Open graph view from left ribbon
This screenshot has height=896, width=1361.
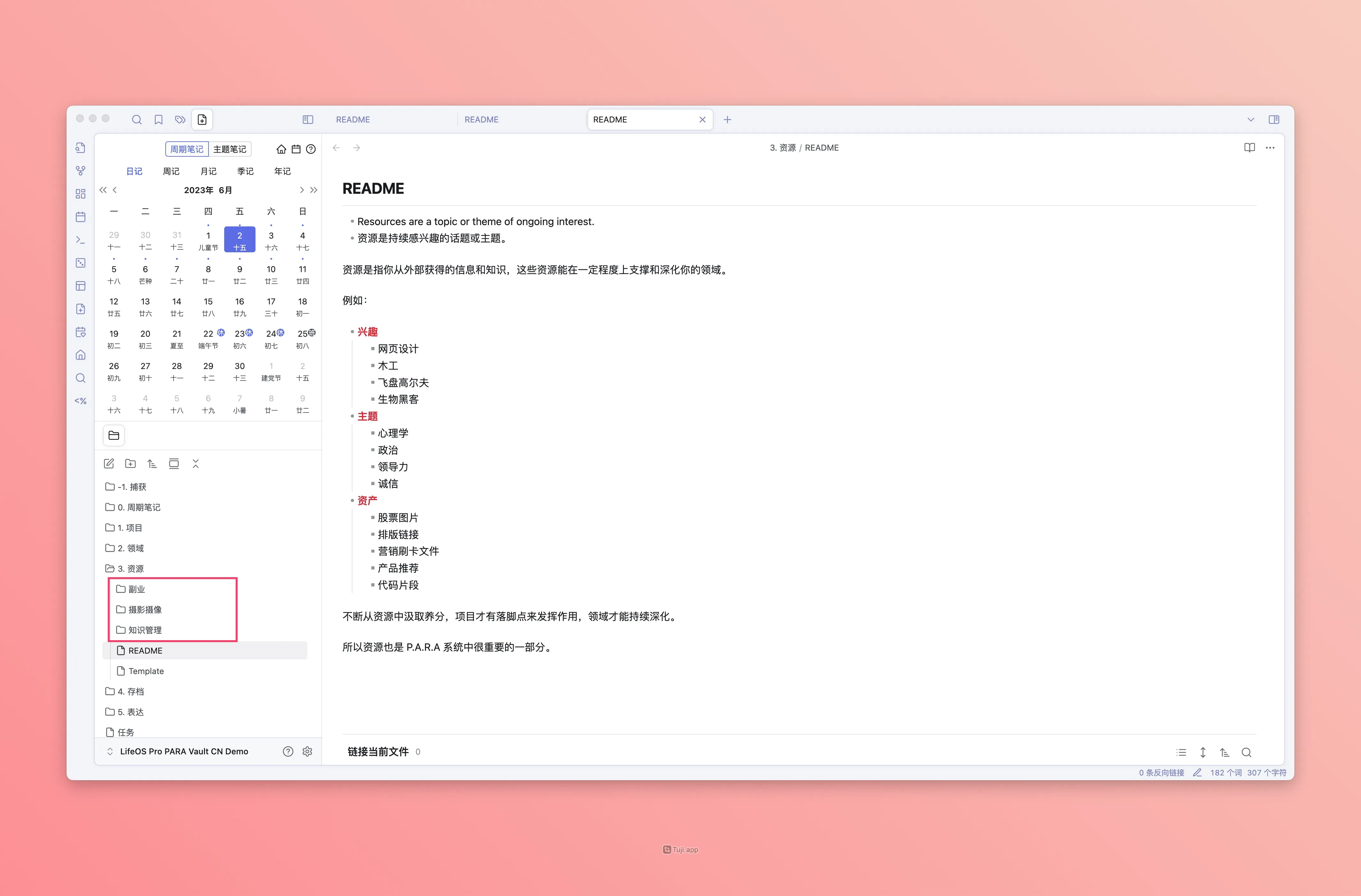coord(81,171)
